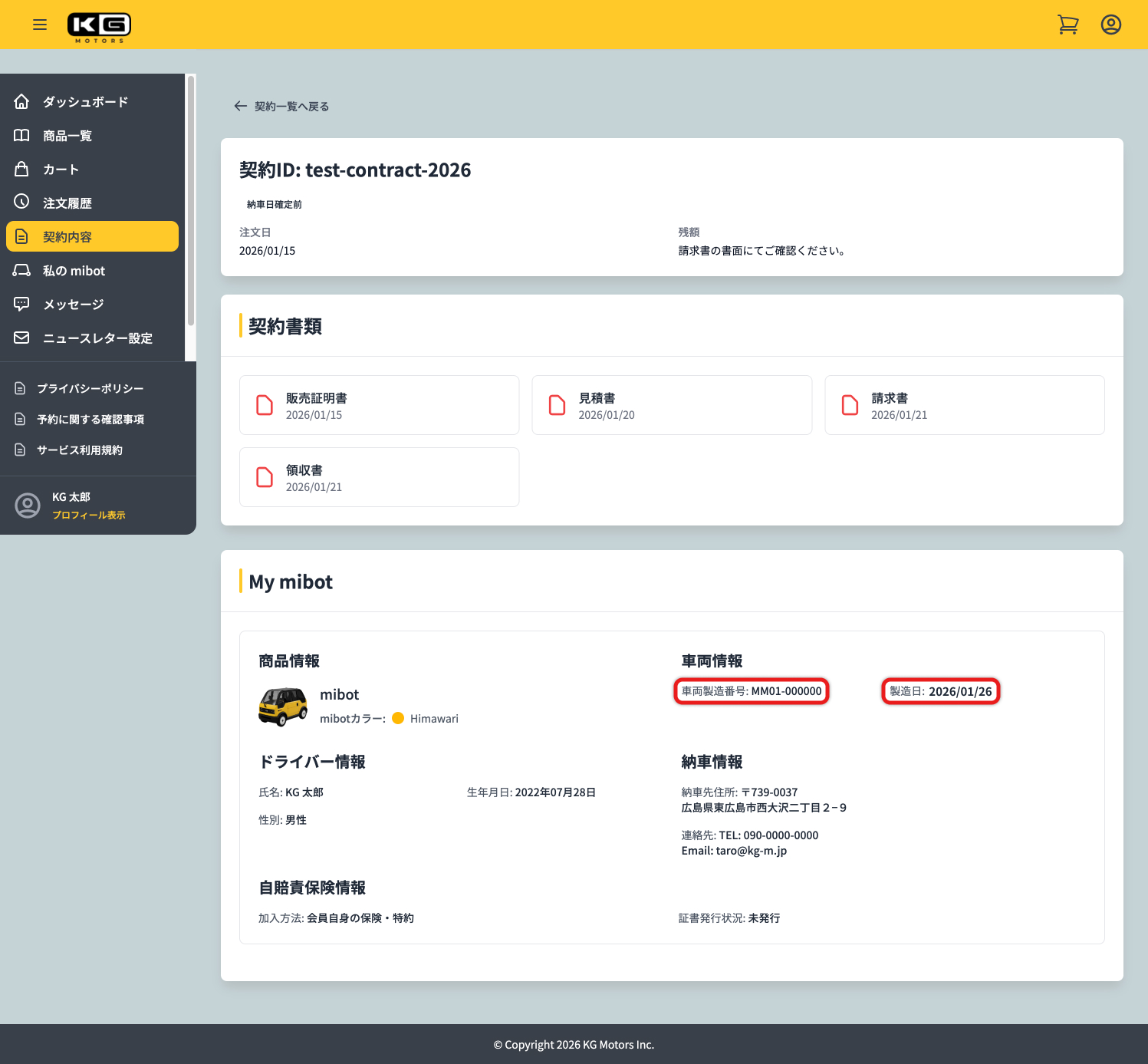Open the 販売証明書 document icon

point(265,404)
